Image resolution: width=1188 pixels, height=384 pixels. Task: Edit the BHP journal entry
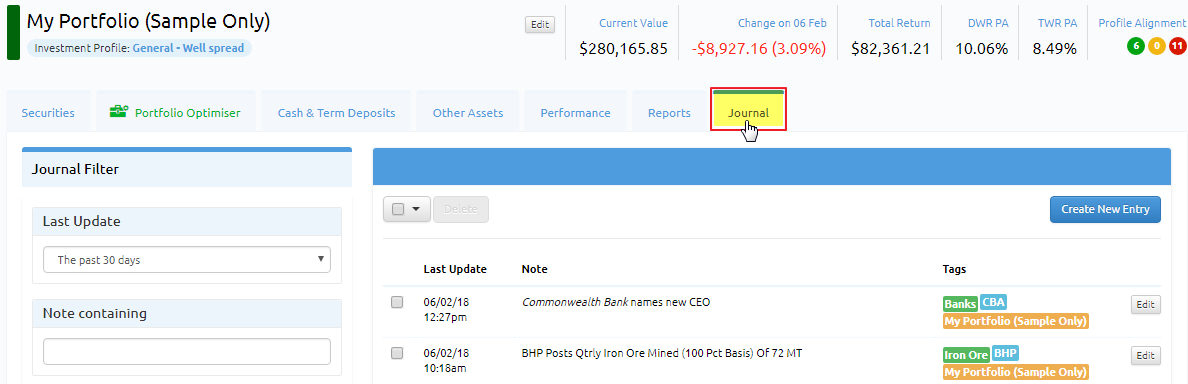pyautogui.click(x=1145, y=355)
